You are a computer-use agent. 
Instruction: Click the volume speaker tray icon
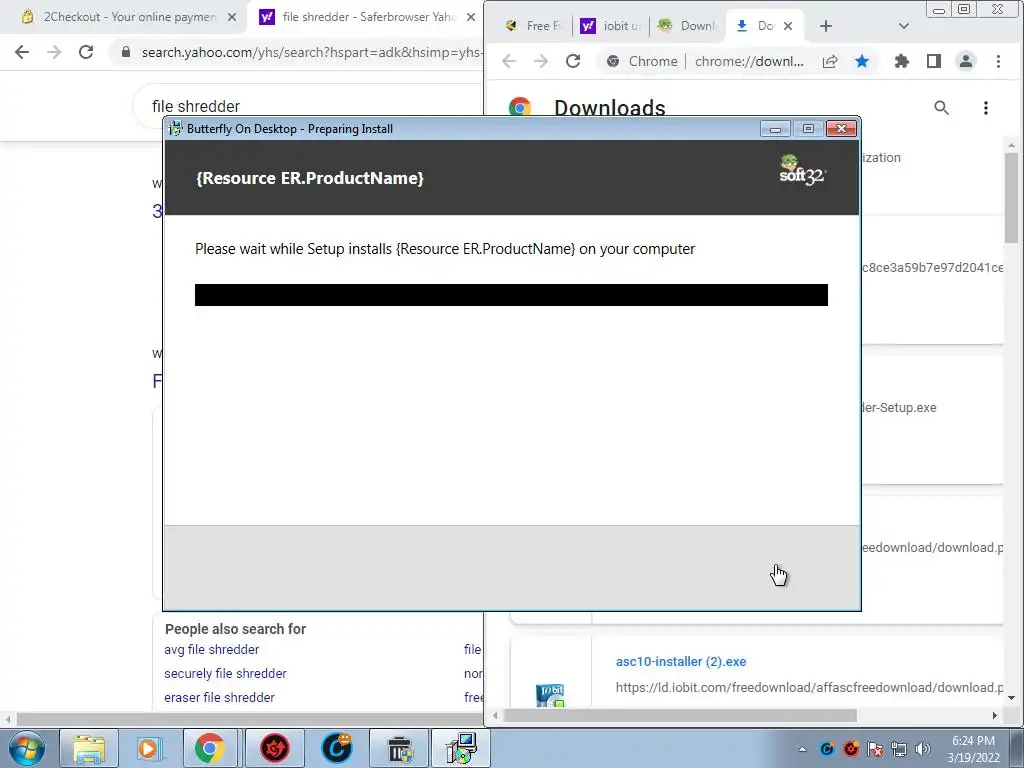click(923, 749)
